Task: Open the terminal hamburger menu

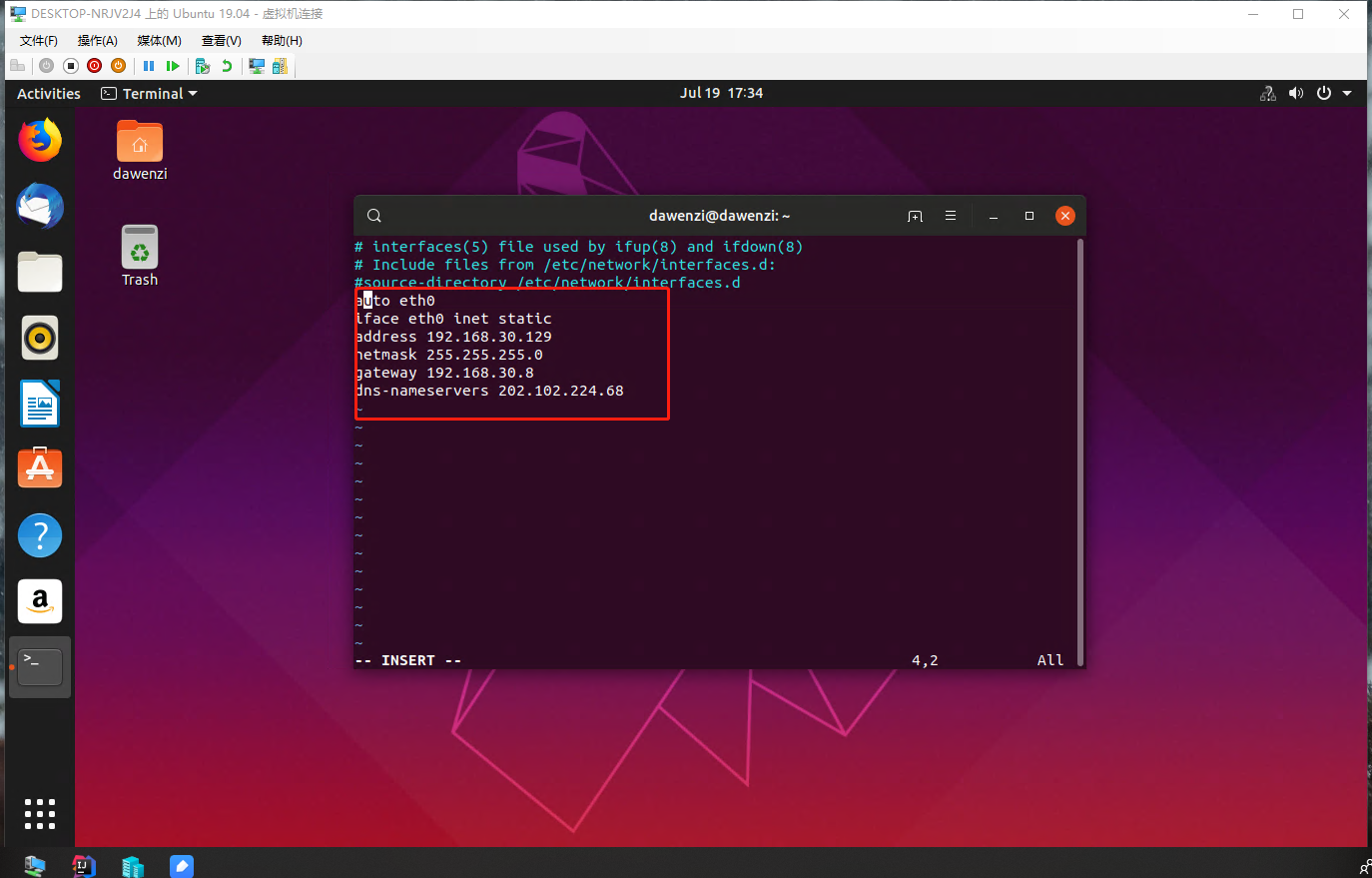Action: click(951, 216)
